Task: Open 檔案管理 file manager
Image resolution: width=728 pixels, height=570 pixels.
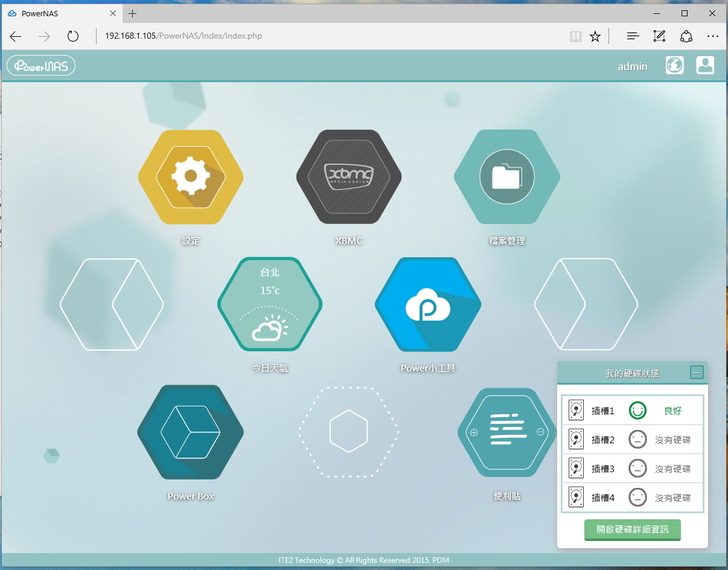Action: 506,178
